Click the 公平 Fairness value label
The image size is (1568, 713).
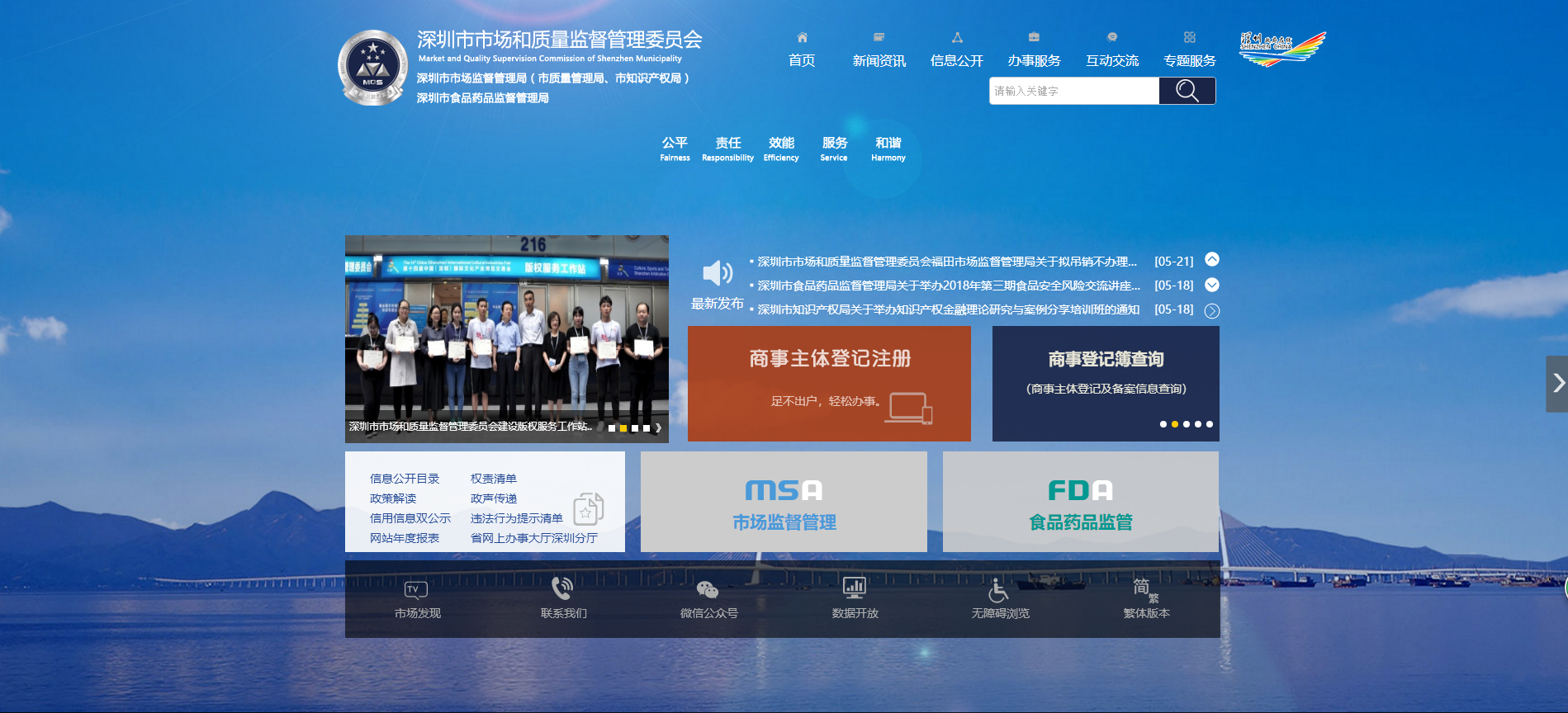coord(675,149)
